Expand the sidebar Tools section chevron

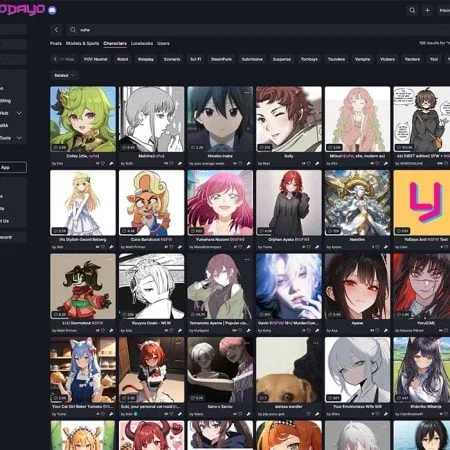[19, 138]
